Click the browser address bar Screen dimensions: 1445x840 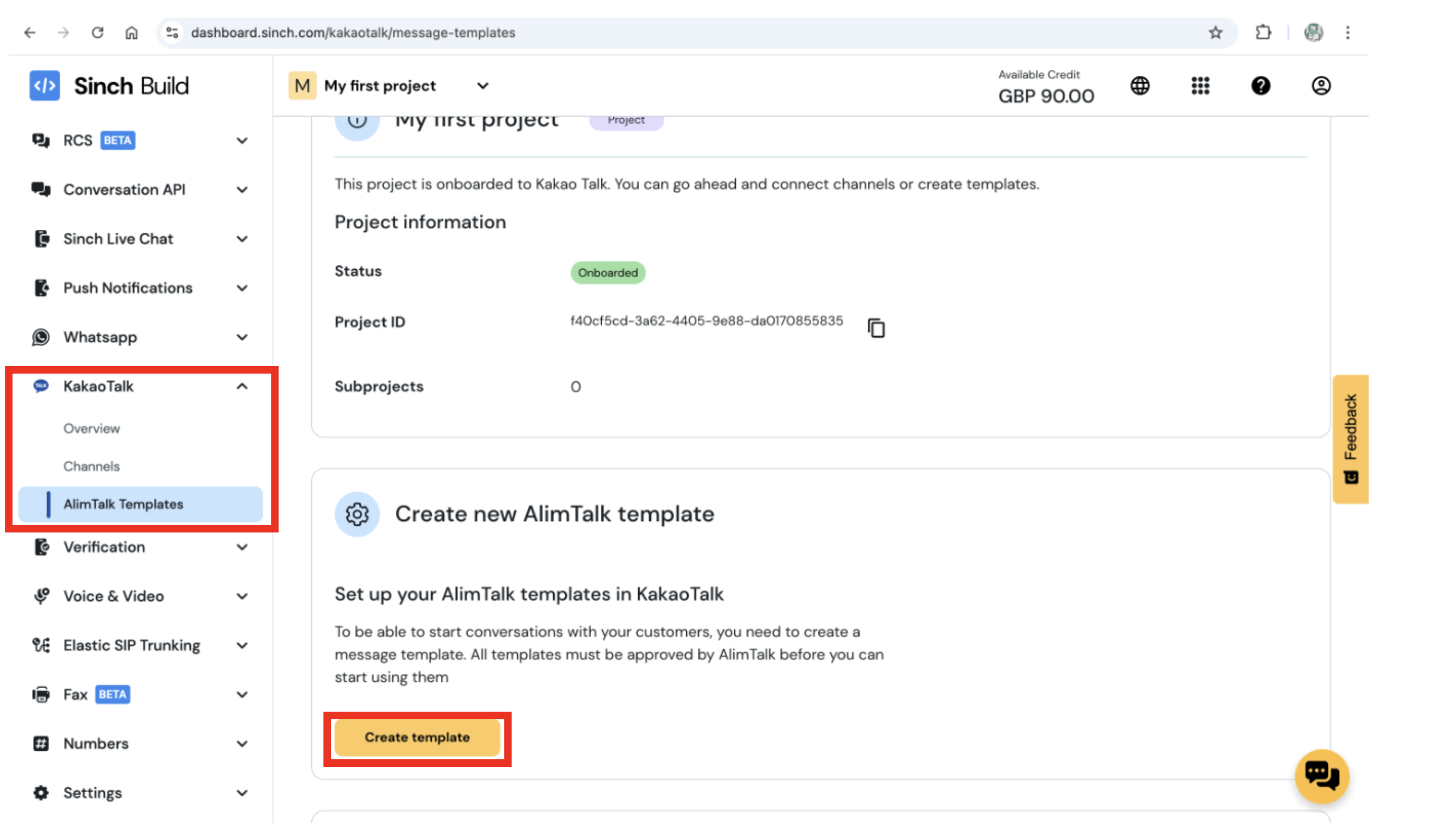[353, 33]
